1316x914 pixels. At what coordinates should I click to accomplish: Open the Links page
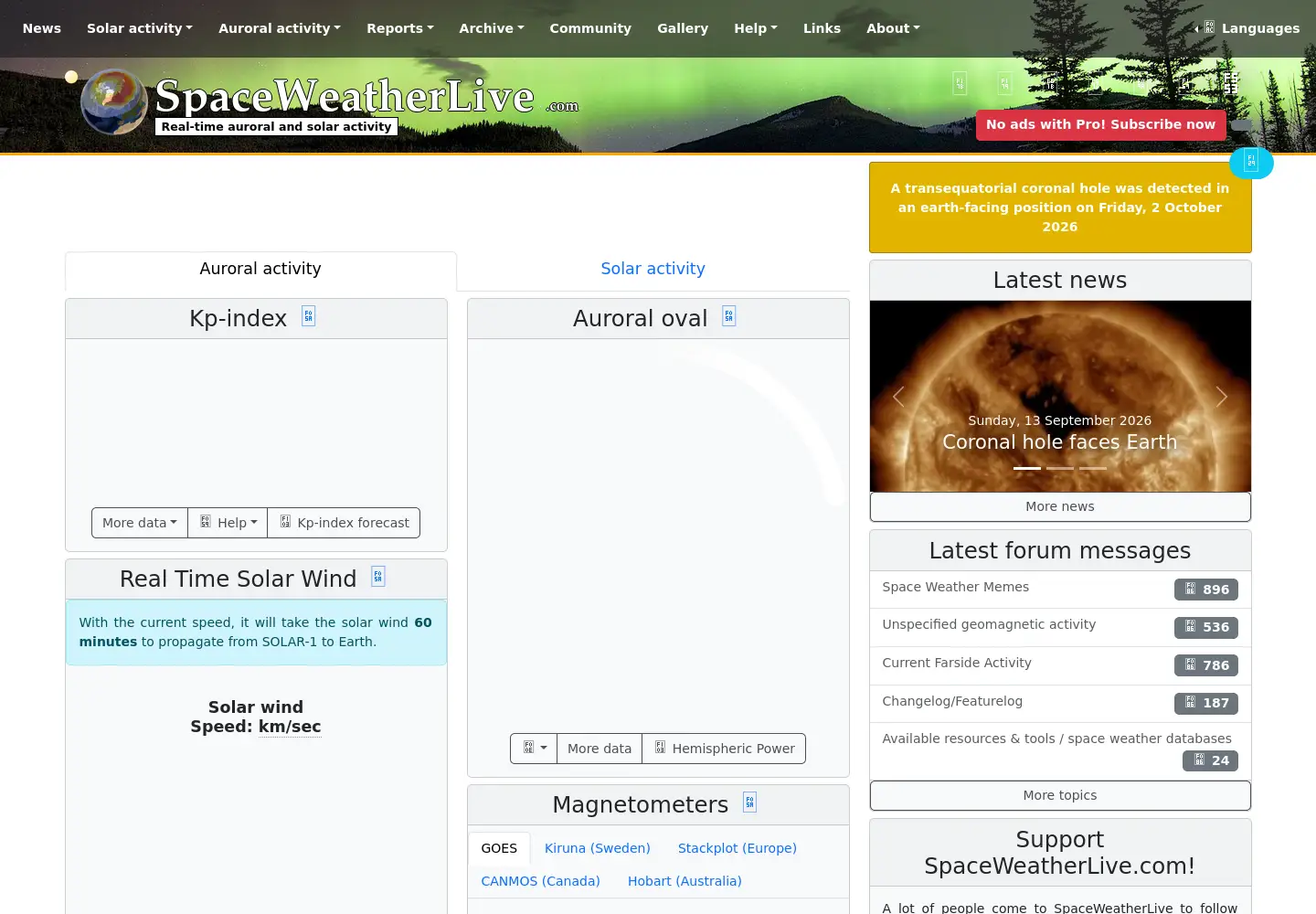pyautogui.click(x=822, y=28)
